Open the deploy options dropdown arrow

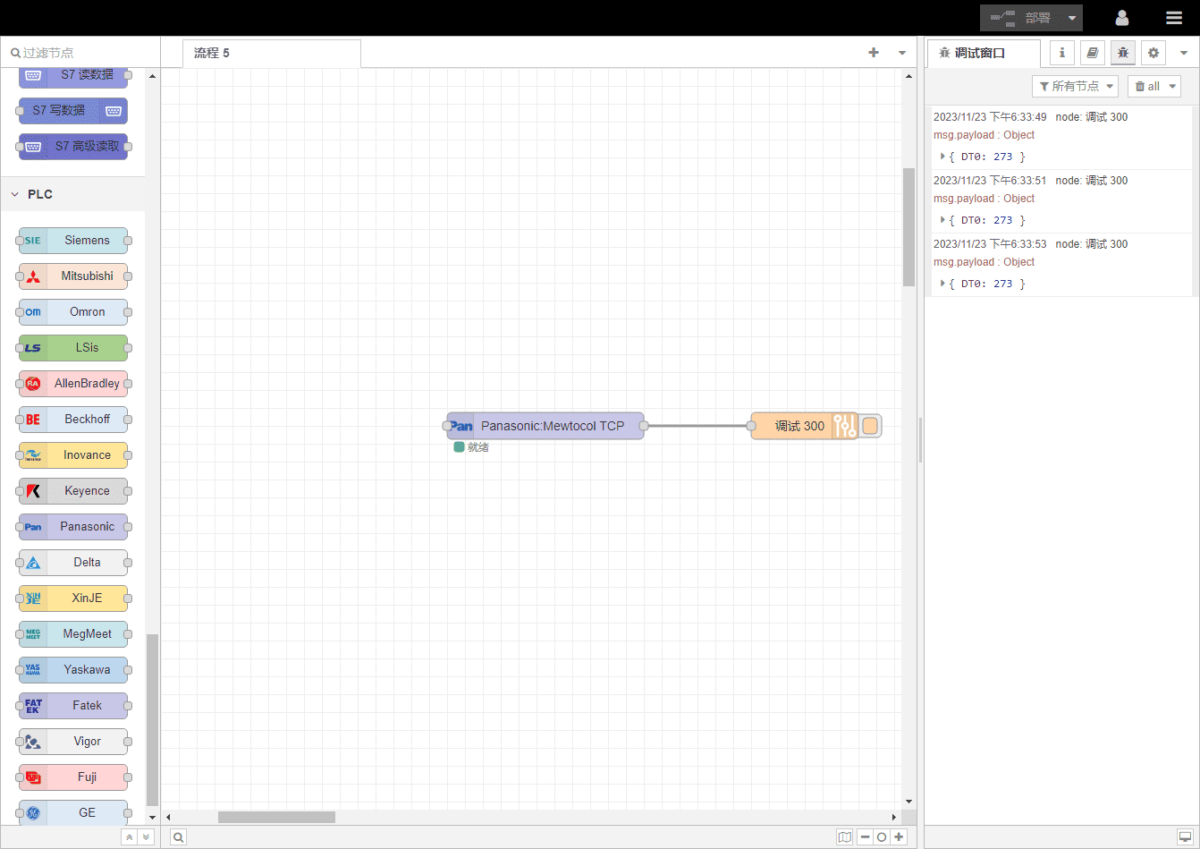coord(1072,18)
